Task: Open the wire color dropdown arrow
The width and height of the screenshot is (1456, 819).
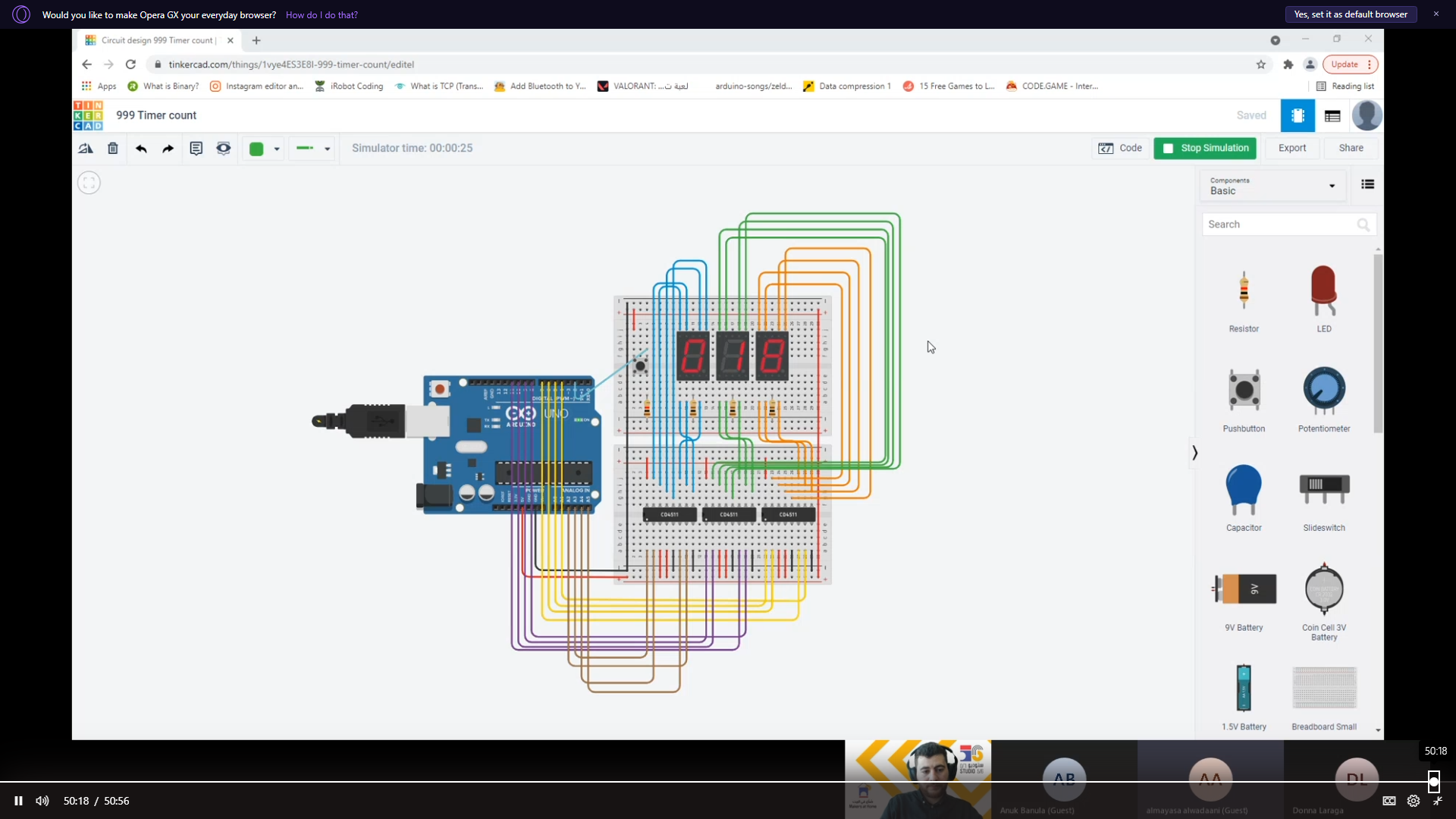Action: pos(277,149)
